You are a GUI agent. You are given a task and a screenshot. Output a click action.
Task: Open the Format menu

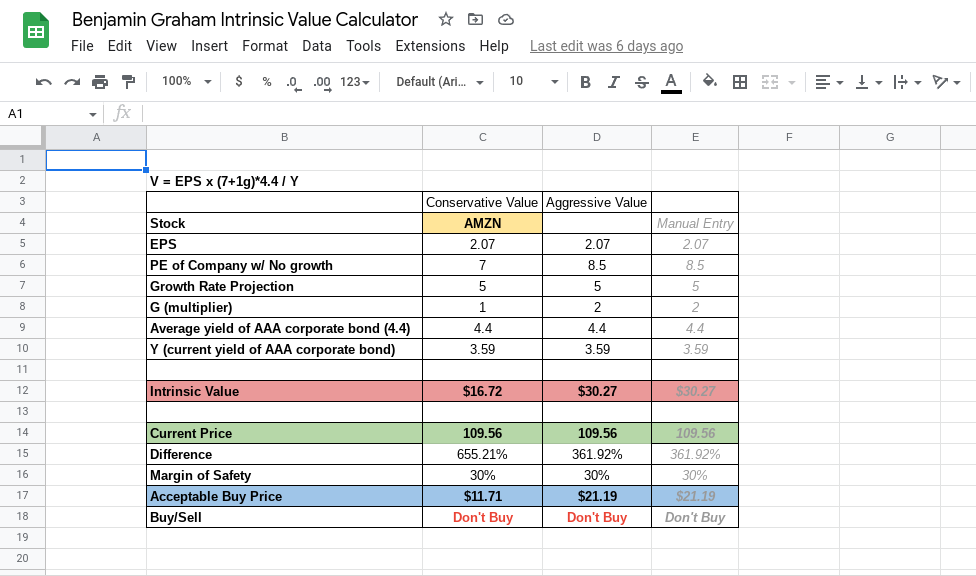(264, 45)
